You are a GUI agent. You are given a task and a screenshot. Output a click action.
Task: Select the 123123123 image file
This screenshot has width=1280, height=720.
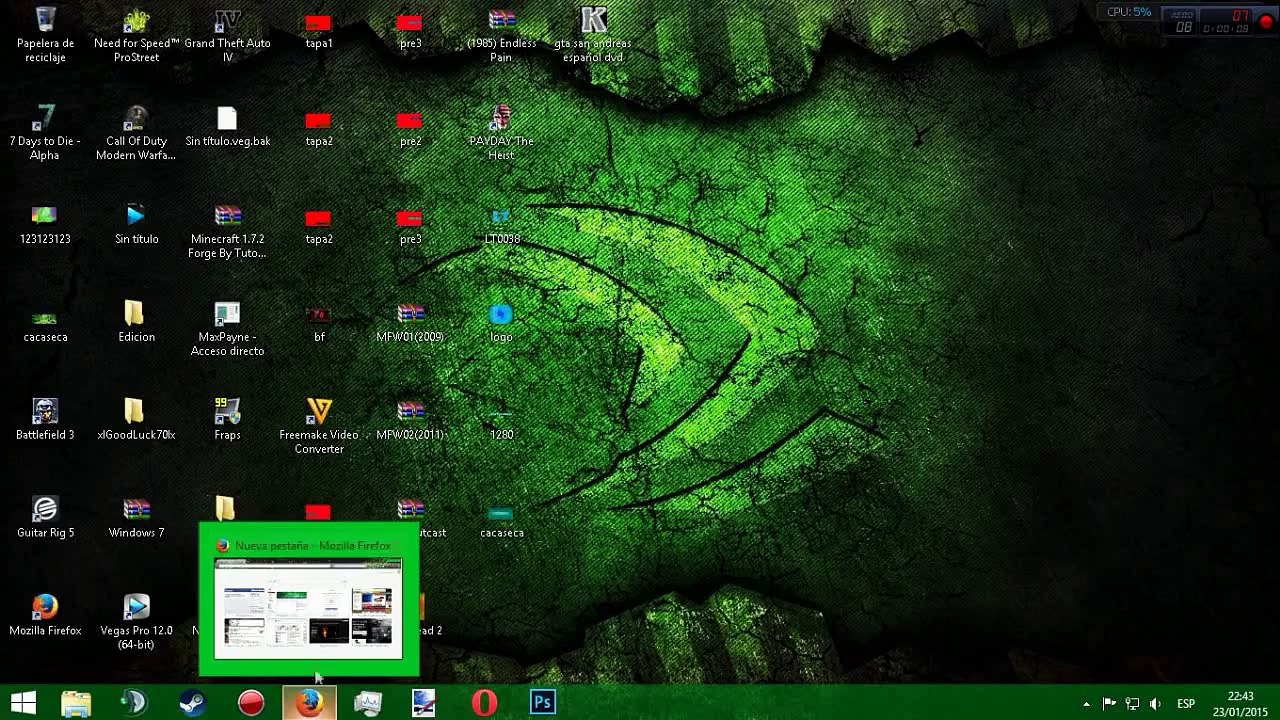pyautogui.click(x=45, y=224)
